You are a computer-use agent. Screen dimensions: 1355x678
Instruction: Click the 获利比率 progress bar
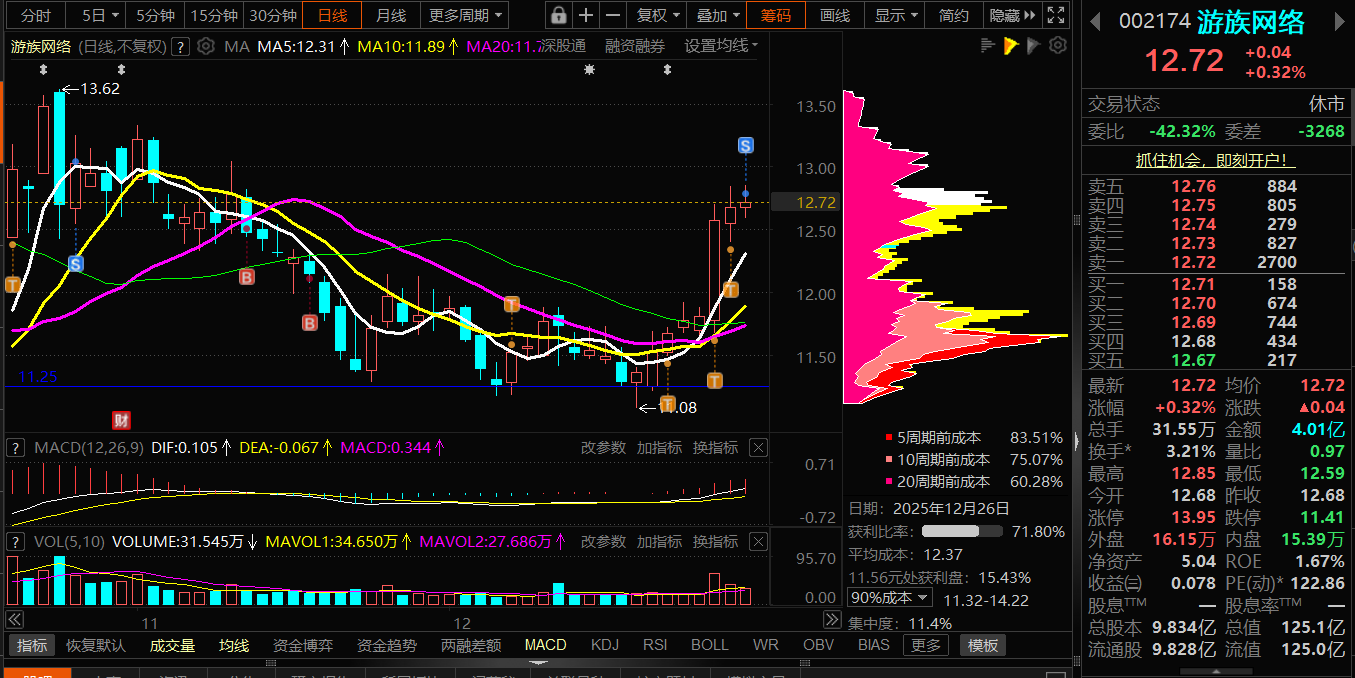(x=964, y=532)
